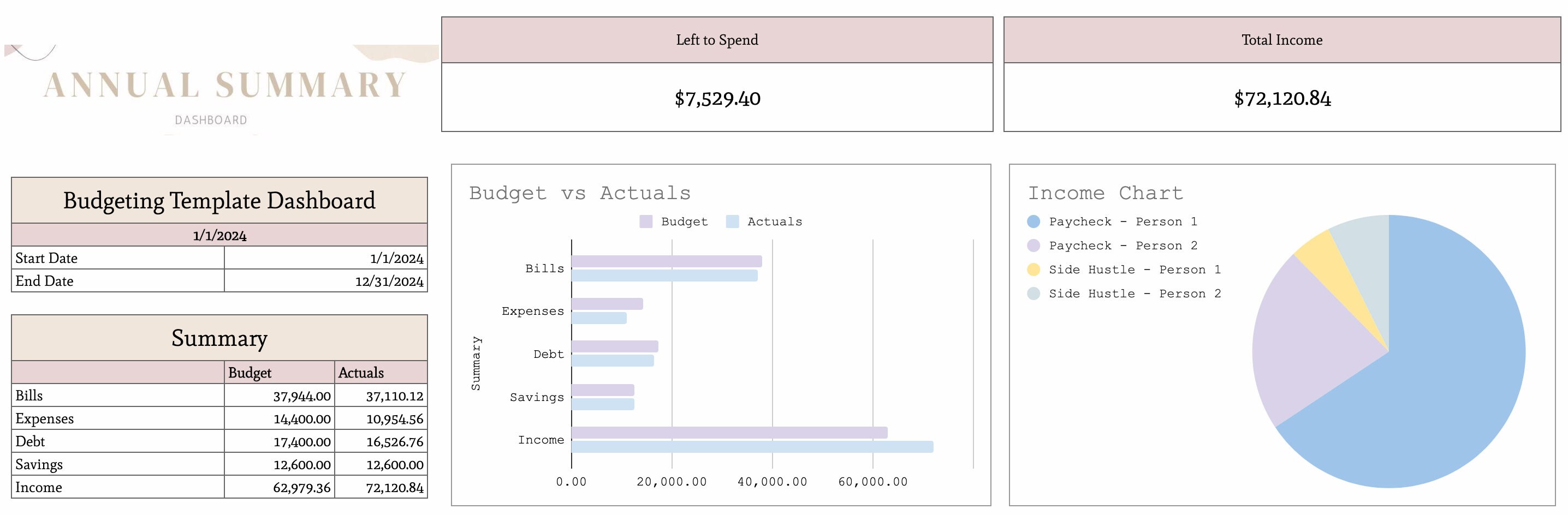Click the Debt row label in Summary table
1568x515 pixels.
click(x=118, y=441)
